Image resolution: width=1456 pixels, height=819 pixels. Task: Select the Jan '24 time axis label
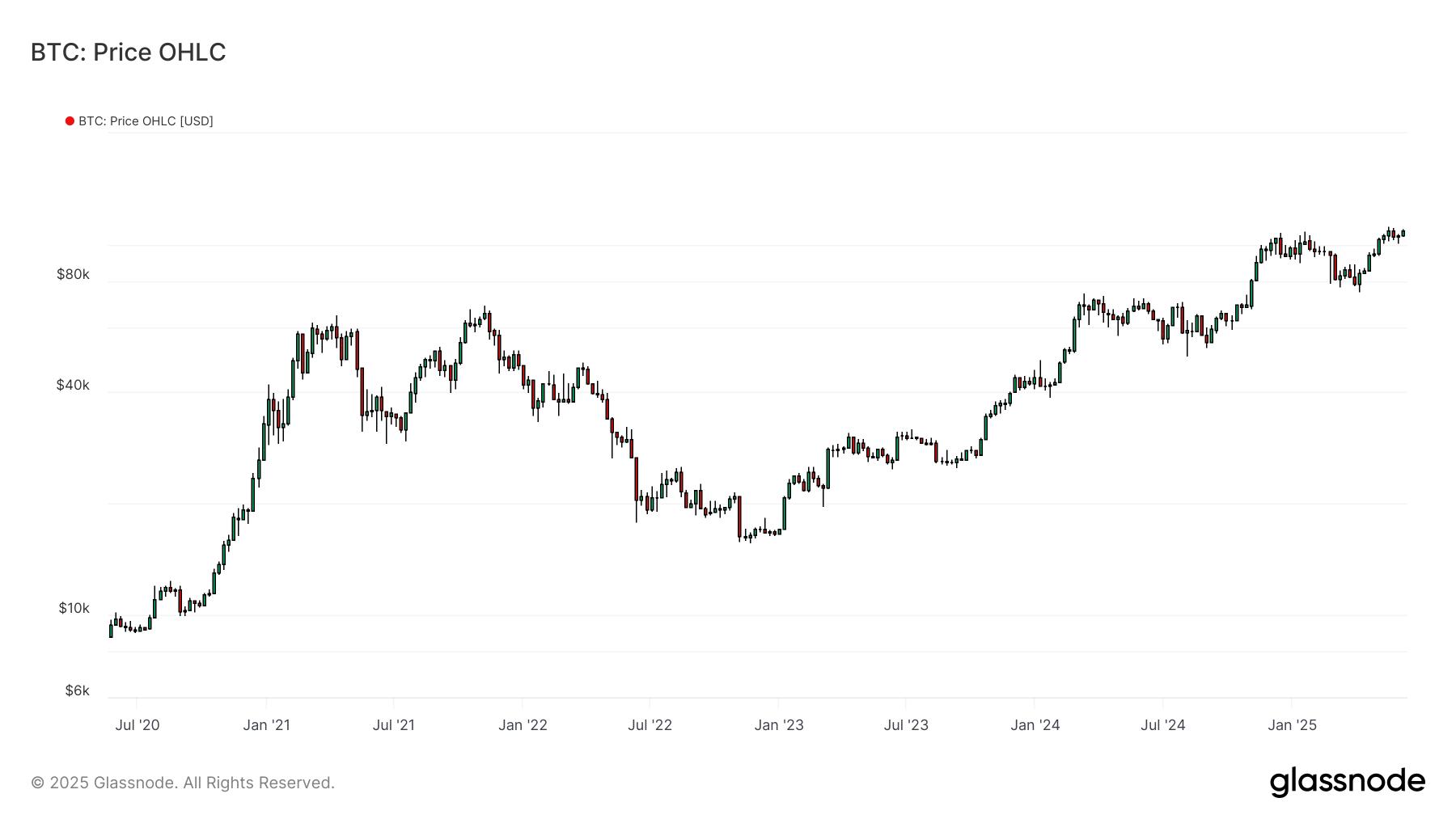(x=1035, y=725)
